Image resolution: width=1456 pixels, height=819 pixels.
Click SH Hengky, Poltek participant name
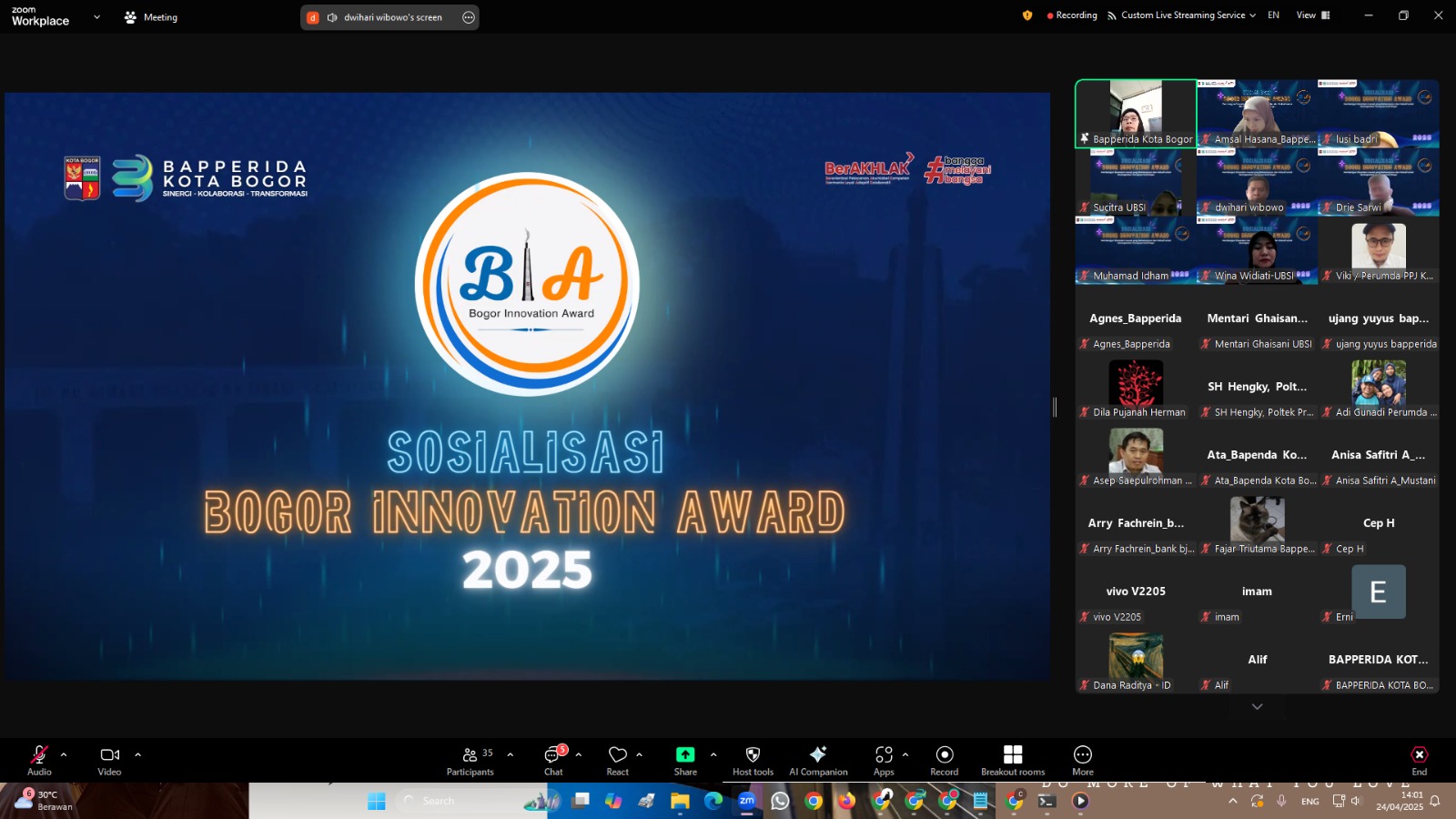point(1257,387)
